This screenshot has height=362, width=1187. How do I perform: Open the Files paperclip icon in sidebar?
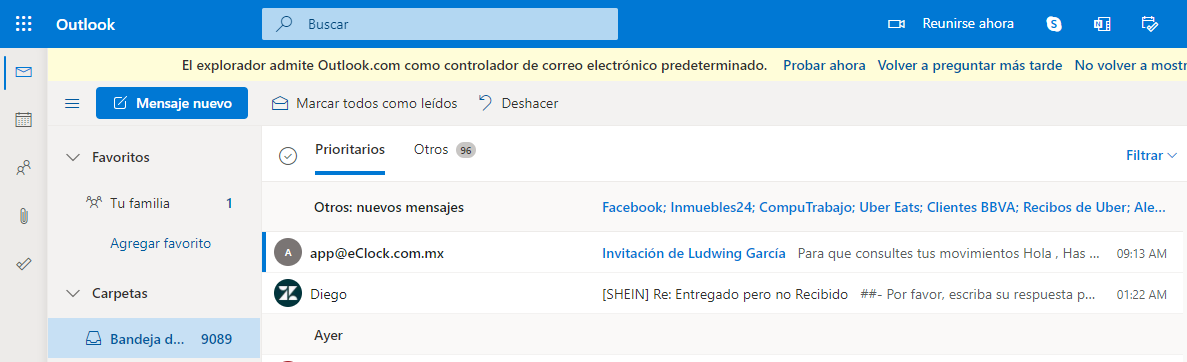(x=23, y=216)
